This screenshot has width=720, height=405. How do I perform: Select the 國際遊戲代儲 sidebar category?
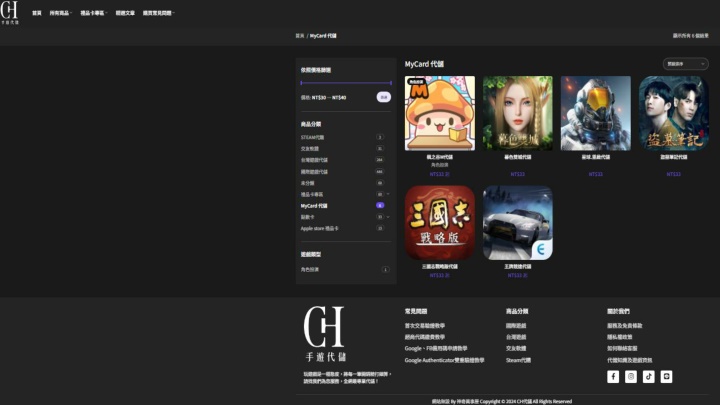tap(314, 172)
